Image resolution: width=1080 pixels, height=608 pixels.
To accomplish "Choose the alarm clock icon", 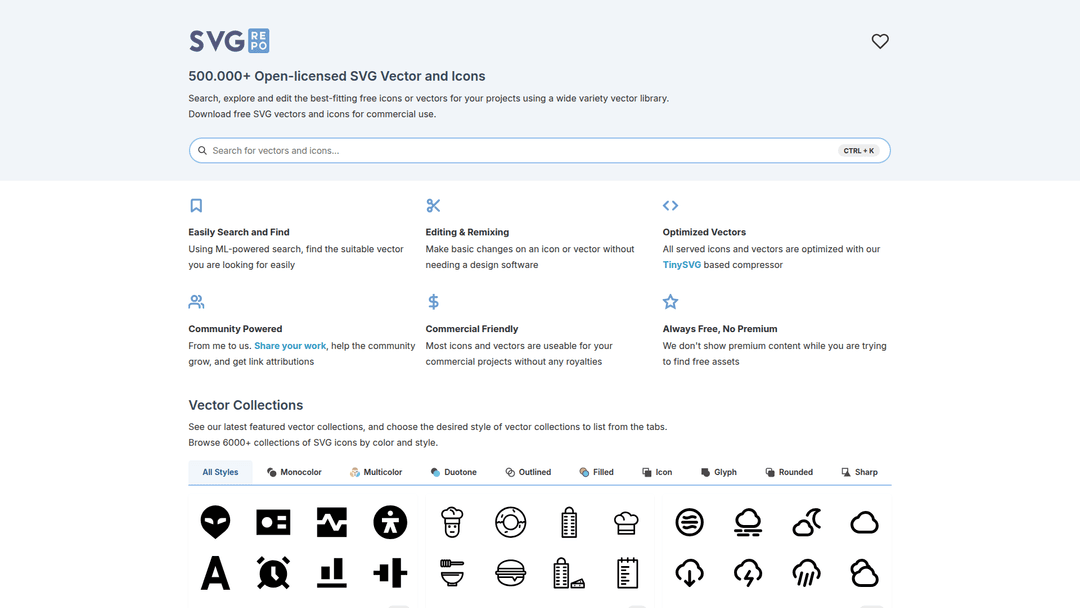I will (273, 572).
